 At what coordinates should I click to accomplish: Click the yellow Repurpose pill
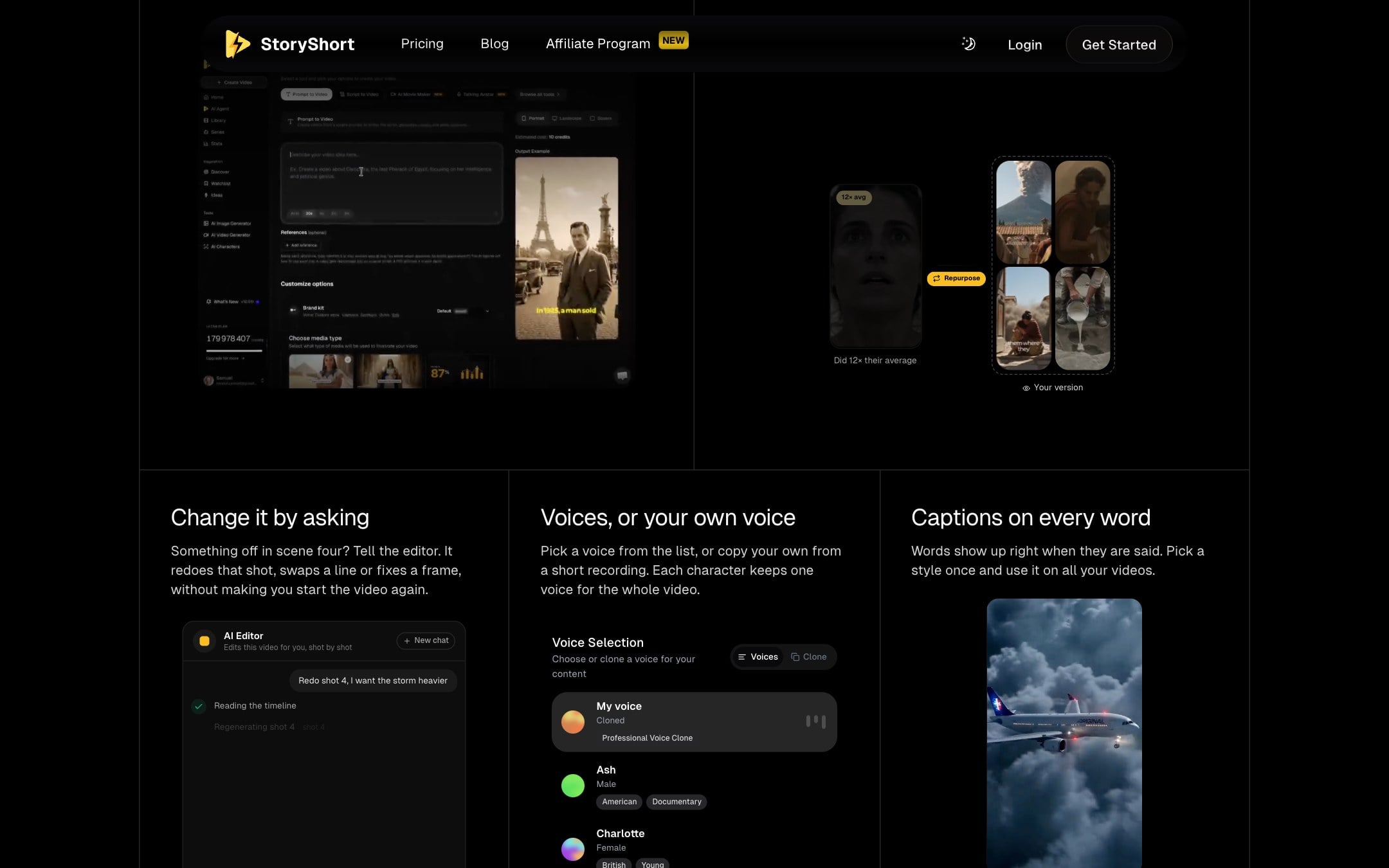pos(956,278)
